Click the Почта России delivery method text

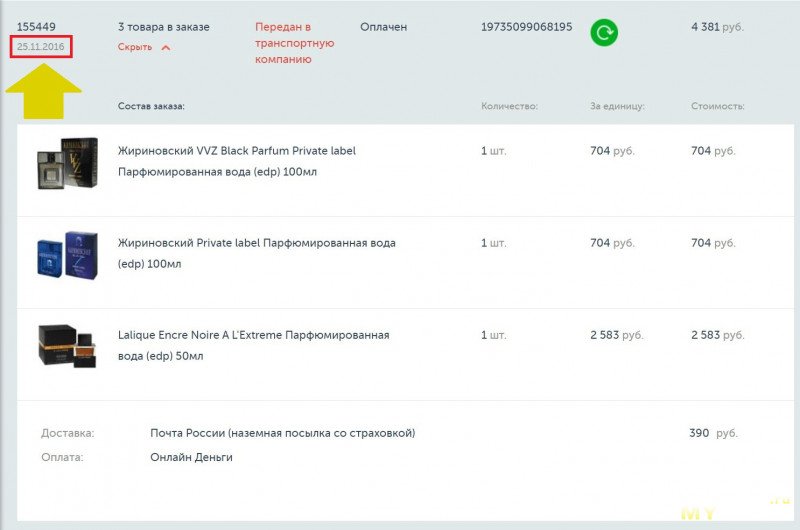(283, 433)
